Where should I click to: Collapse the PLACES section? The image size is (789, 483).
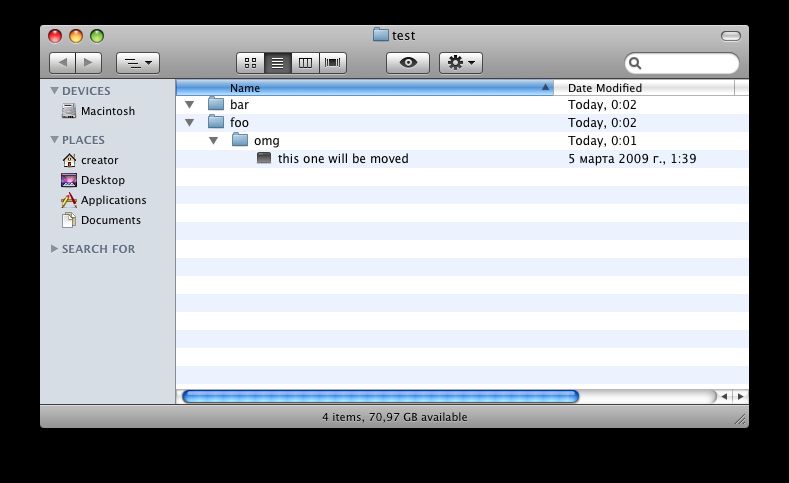54,139
